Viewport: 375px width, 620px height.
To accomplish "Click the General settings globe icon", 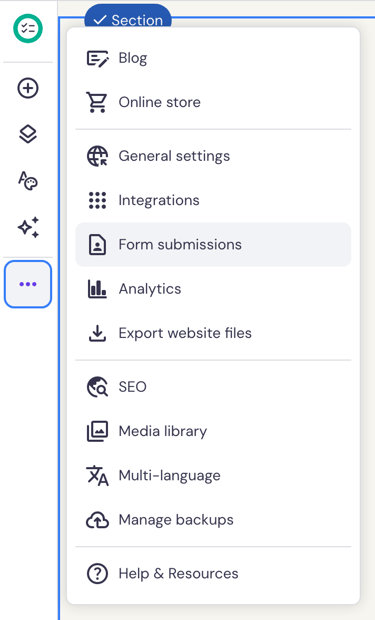I will pyautogui.click(x=97, y=156).
